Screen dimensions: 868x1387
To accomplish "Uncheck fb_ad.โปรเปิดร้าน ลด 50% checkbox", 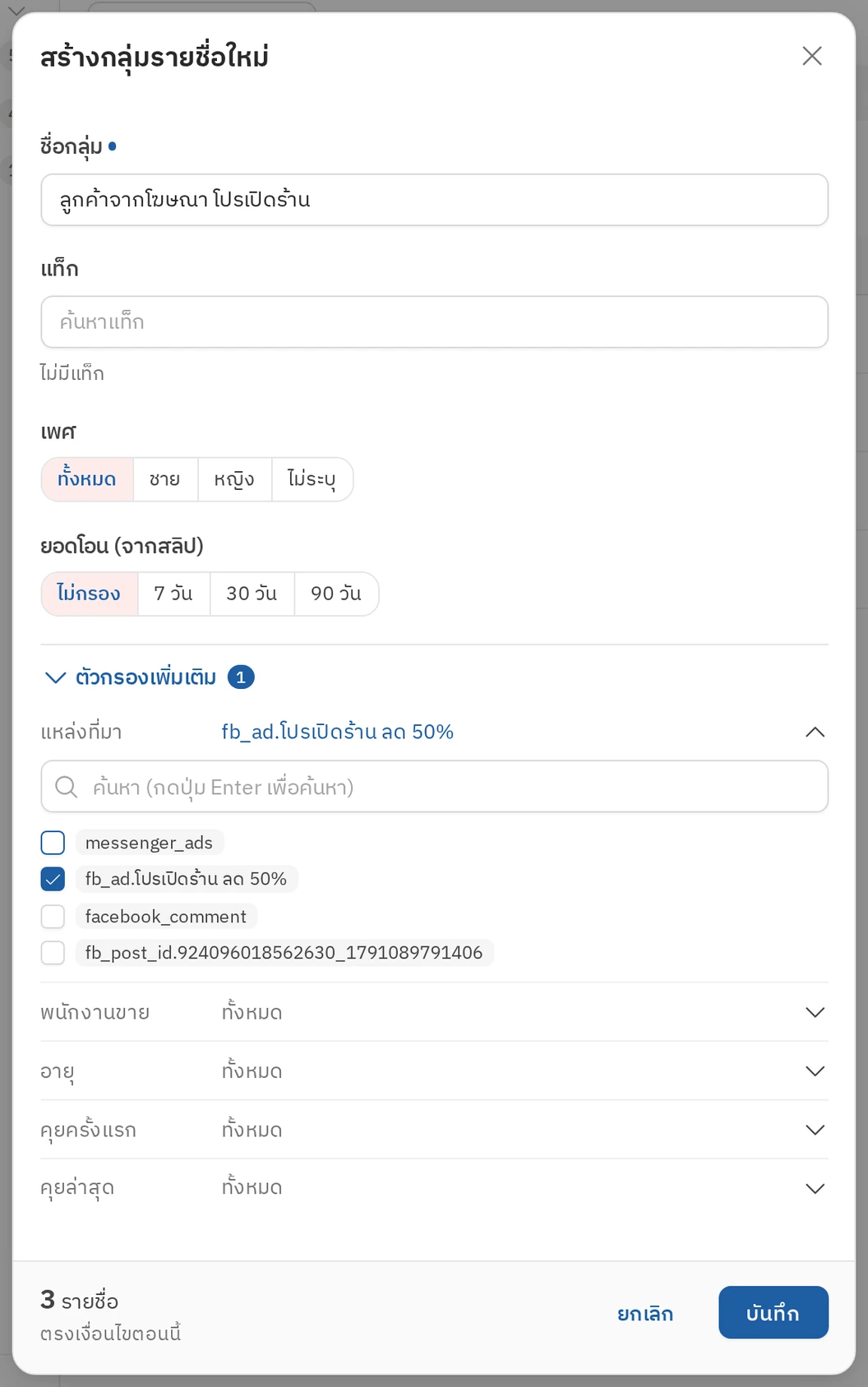I will pos(53,879).
